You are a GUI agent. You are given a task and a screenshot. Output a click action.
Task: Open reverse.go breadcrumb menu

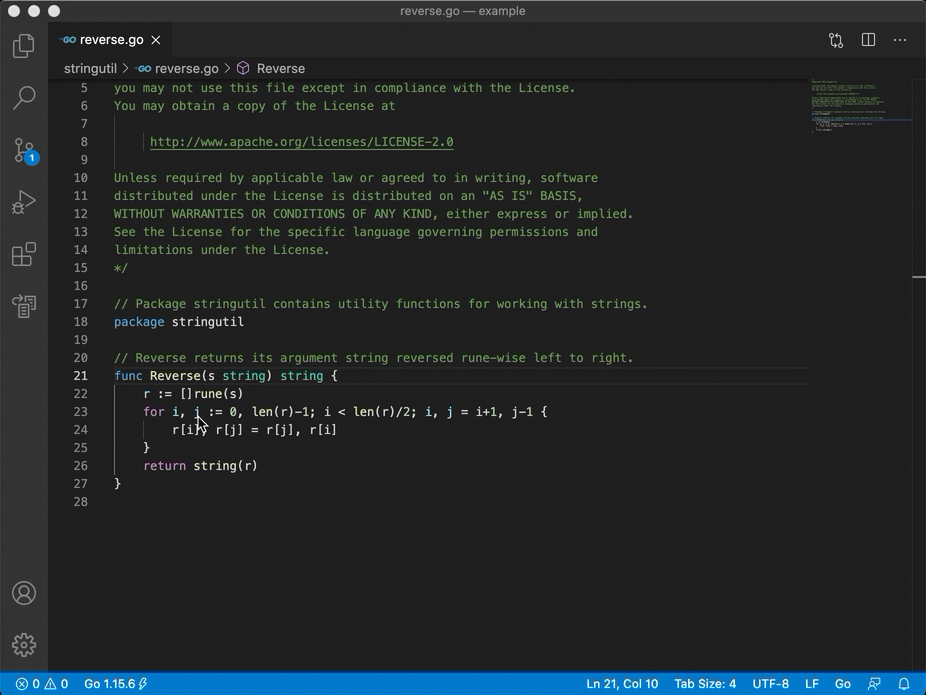(187, 68)
